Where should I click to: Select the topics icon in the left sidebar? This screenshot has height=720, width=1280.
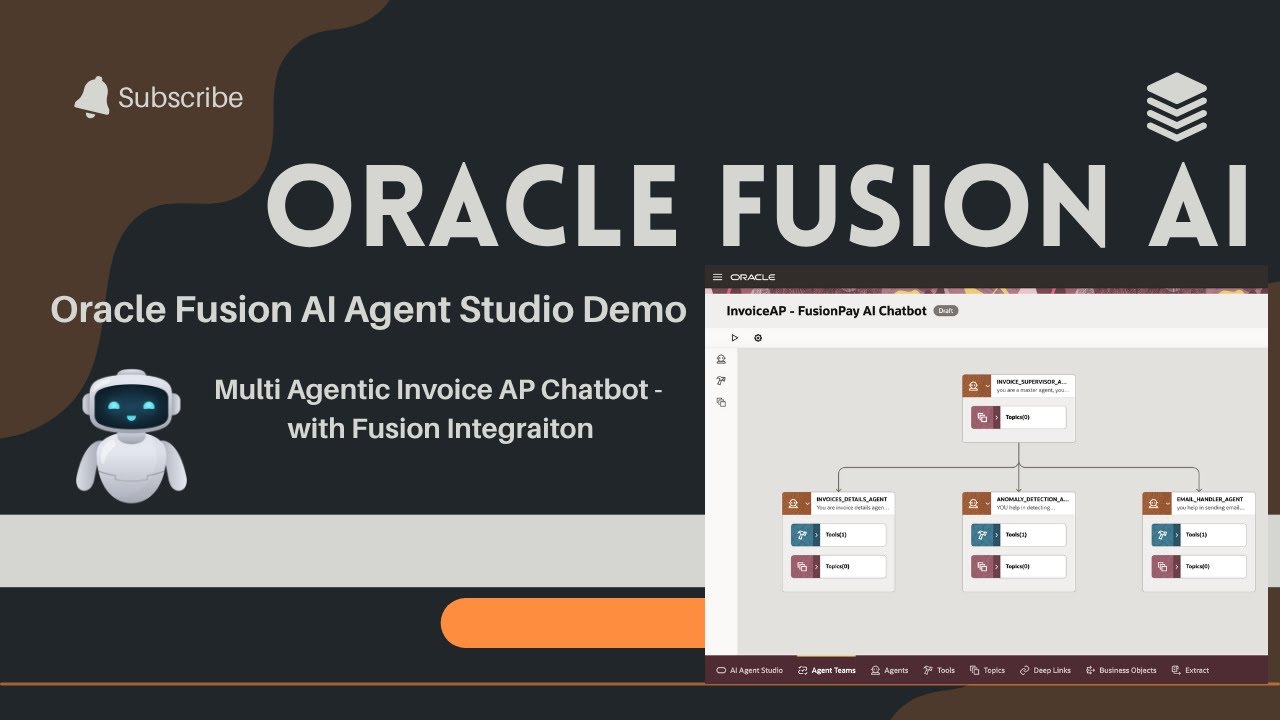point(721,402)
